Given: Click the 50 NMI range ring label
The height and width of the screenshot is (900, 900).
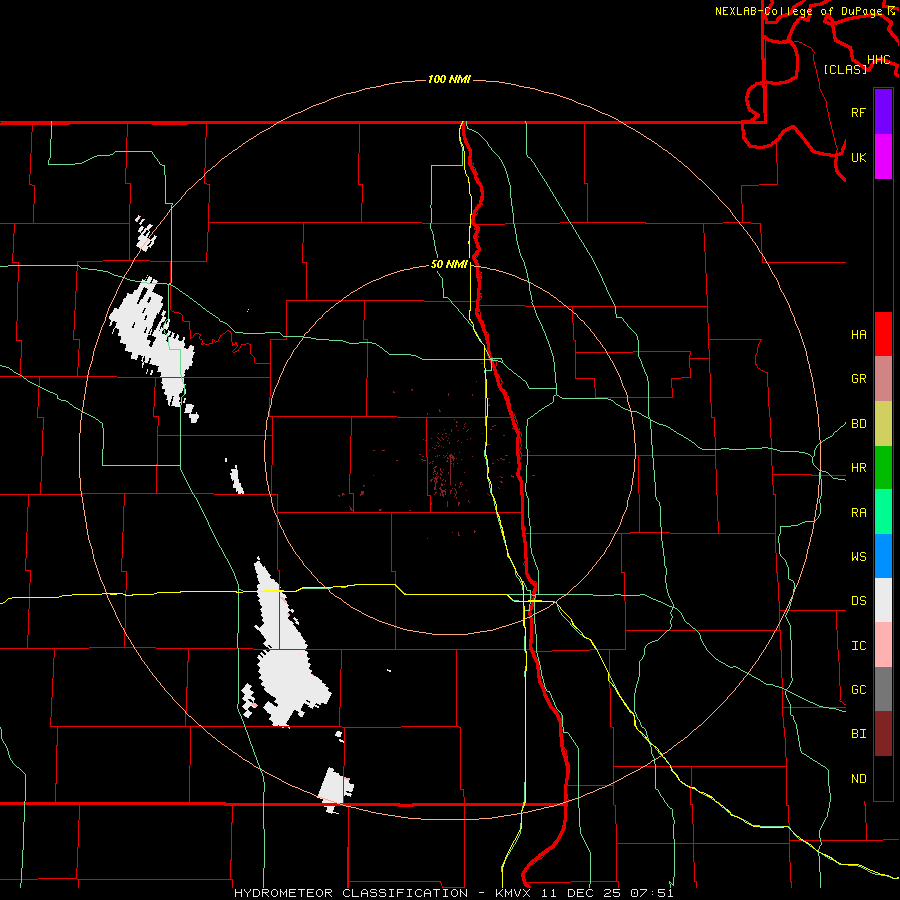Looking at the screenshot, I should (449, 264).
